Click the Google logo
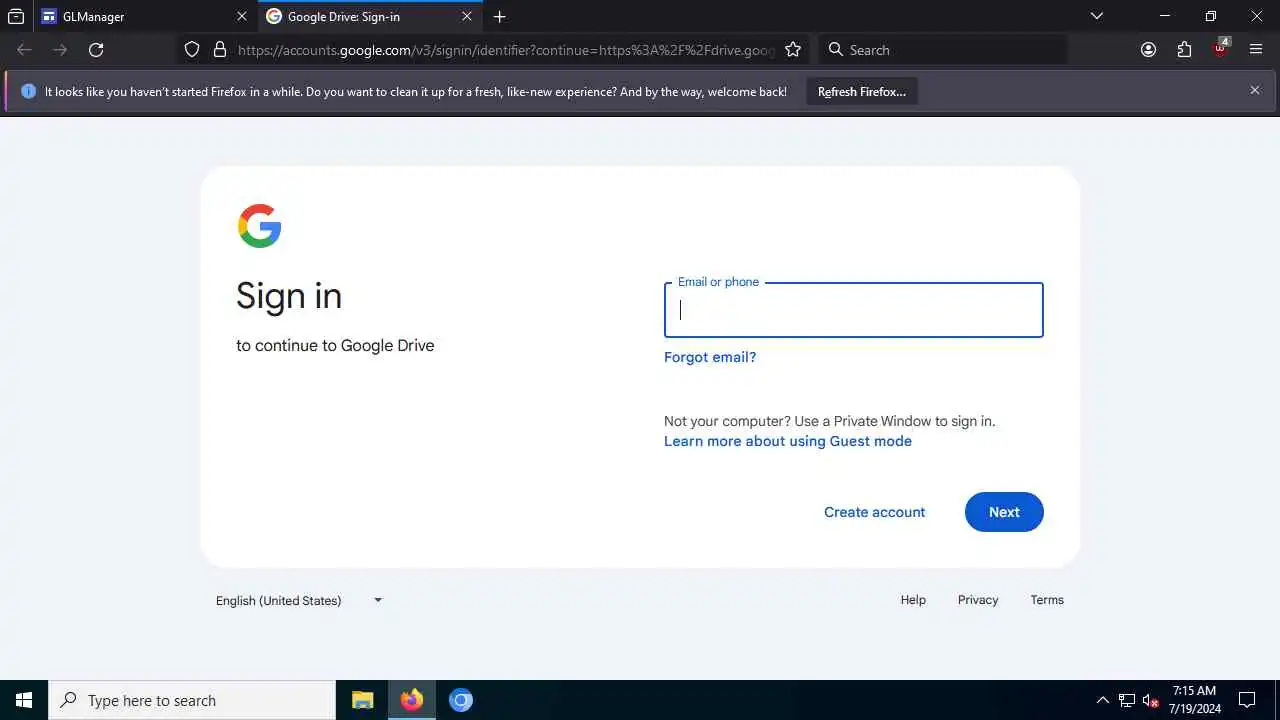The image size is (1280, 720). coord(260,226)
